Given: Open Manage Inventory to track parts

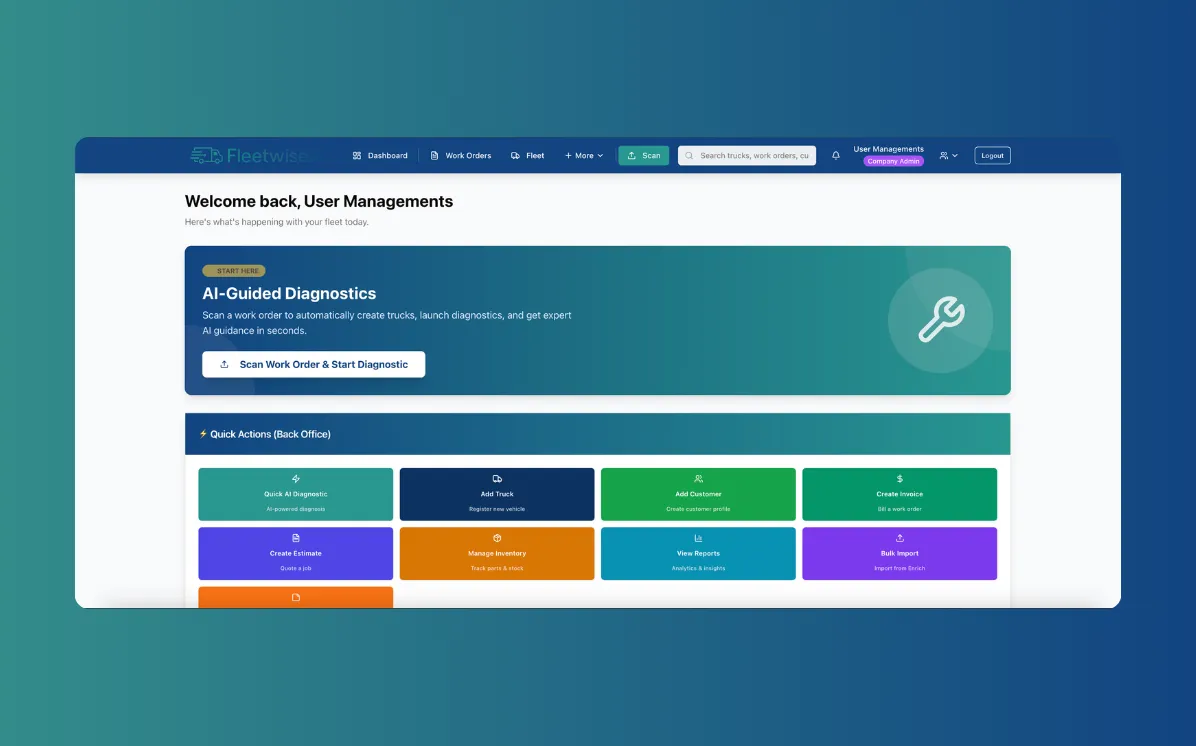Looking at the screenshot, I should pos(496,553).
